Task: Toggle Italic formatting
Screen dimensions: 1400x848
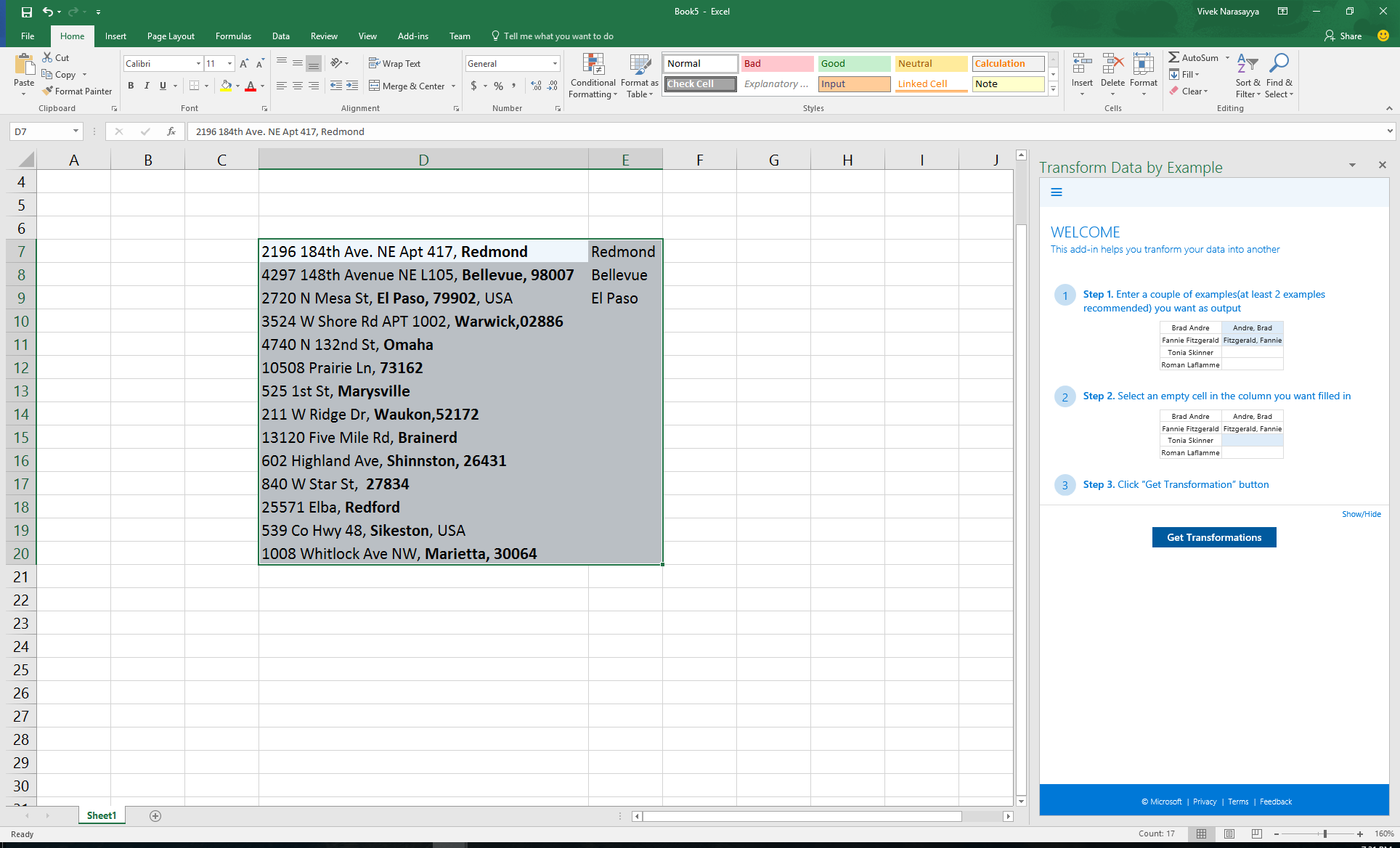Action: click(x=147, y=86)
